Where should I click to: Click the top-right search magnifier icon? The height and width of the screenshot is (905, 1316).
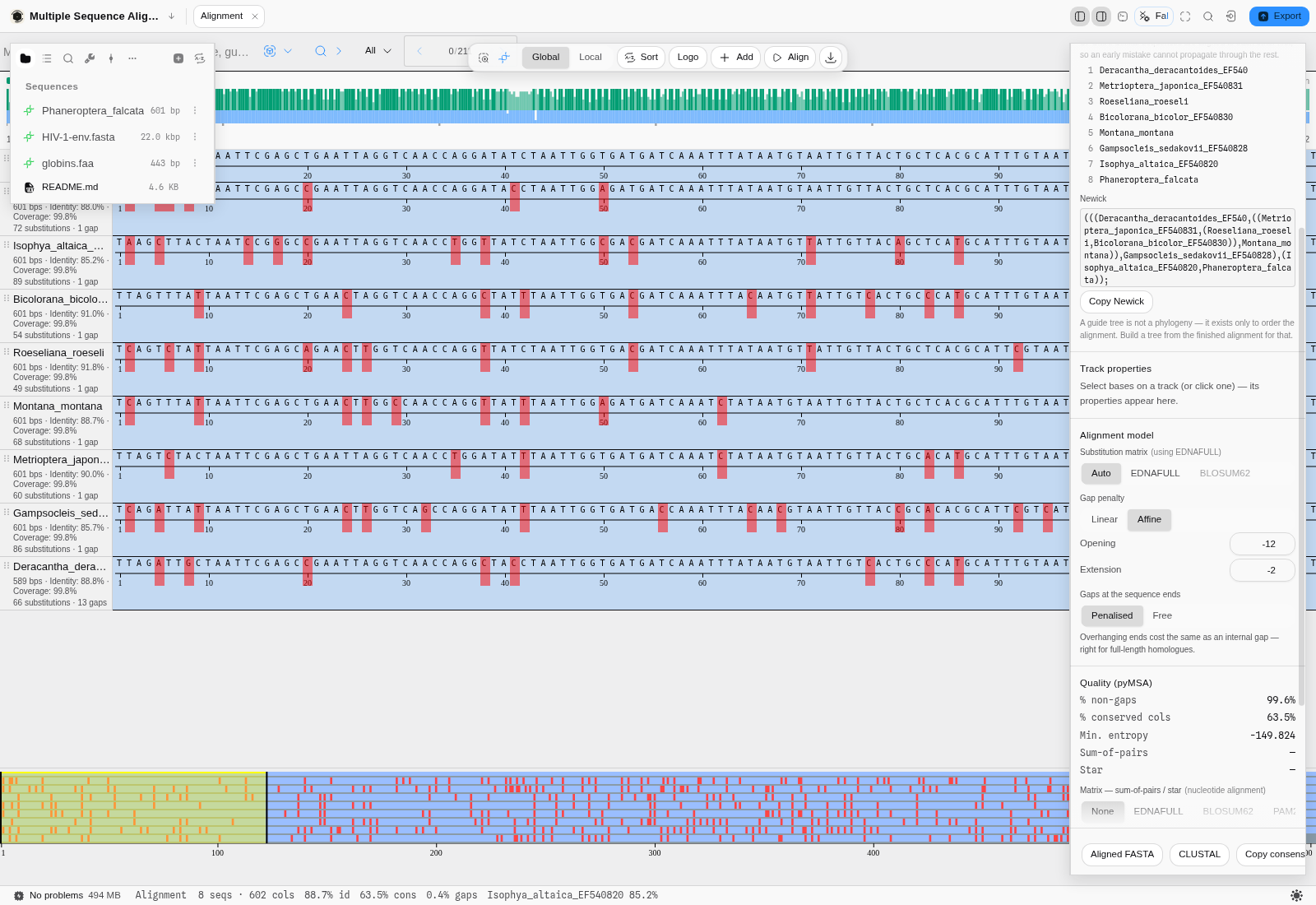(x=1208, y=16)
